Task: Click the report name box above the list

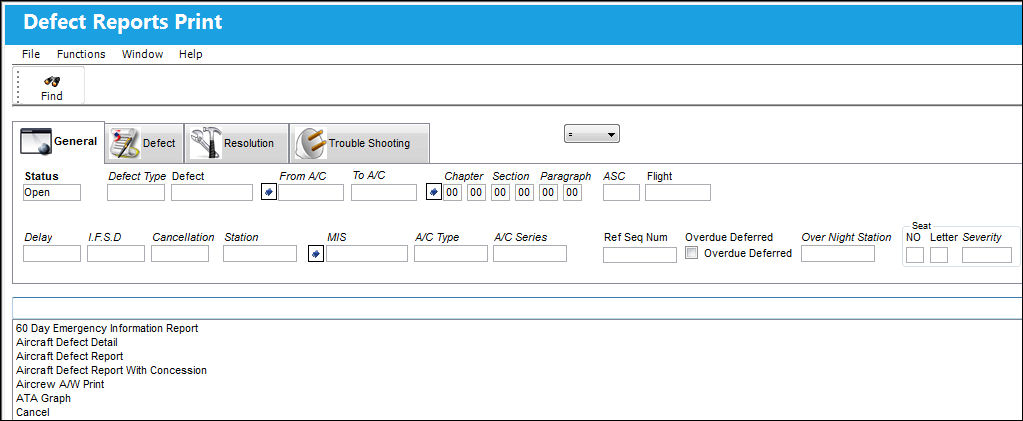Action: click(518, 307)
